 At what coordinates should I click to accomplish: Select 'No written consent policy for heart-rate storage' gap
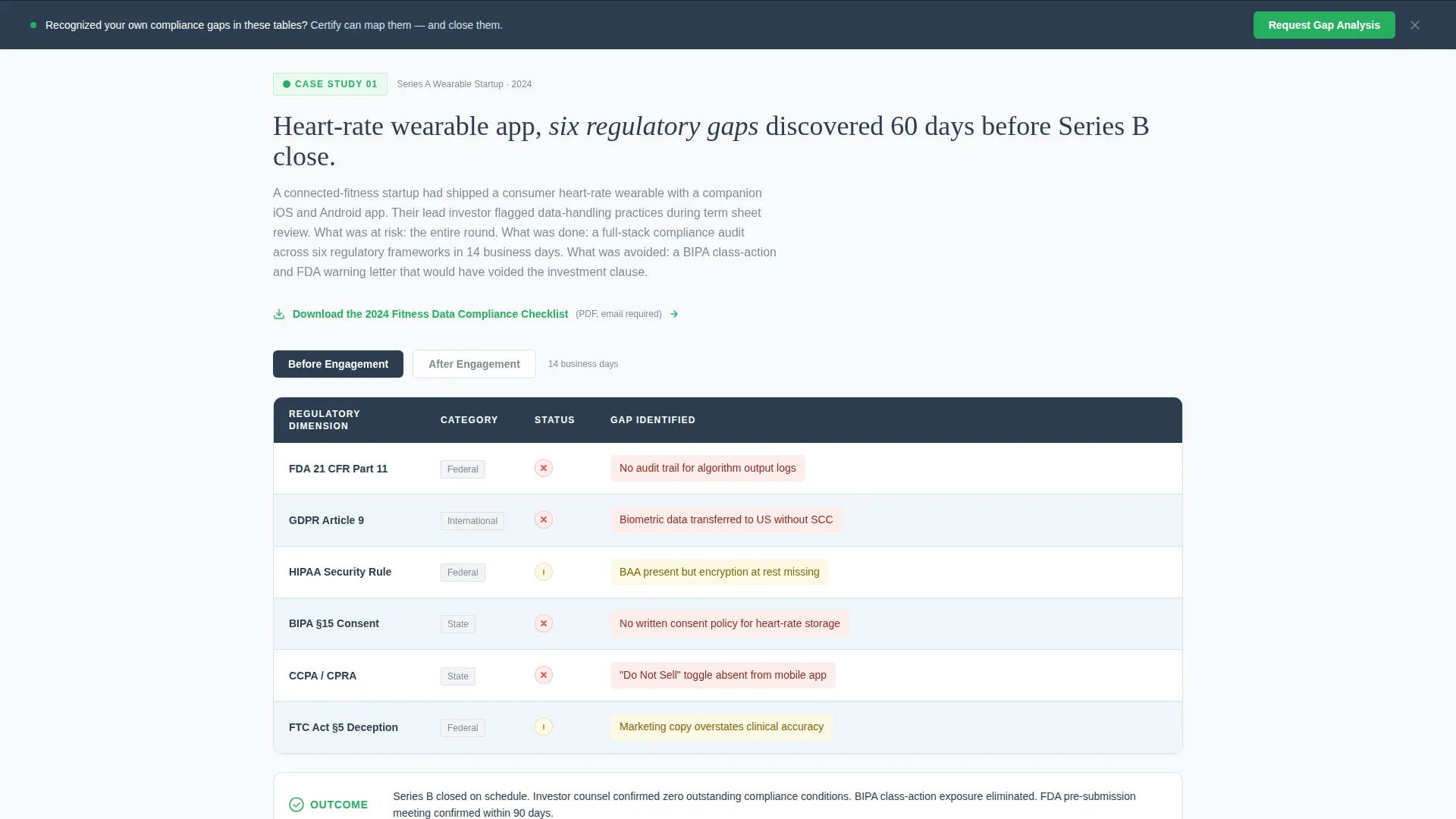click(x=730, y=623)
